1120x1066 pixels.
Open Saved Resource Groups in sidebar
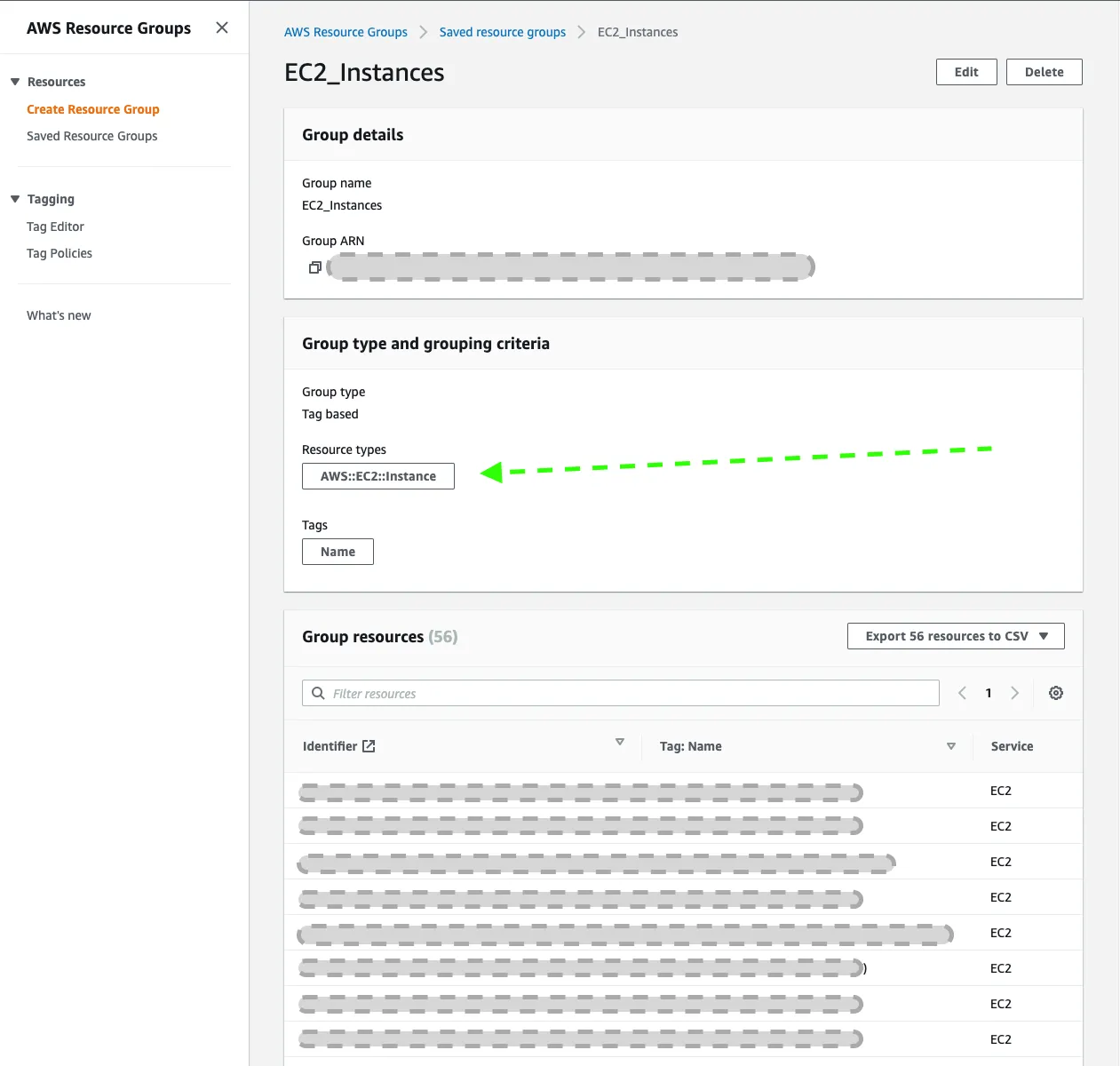pyautogui.click(x=91, y=136)
